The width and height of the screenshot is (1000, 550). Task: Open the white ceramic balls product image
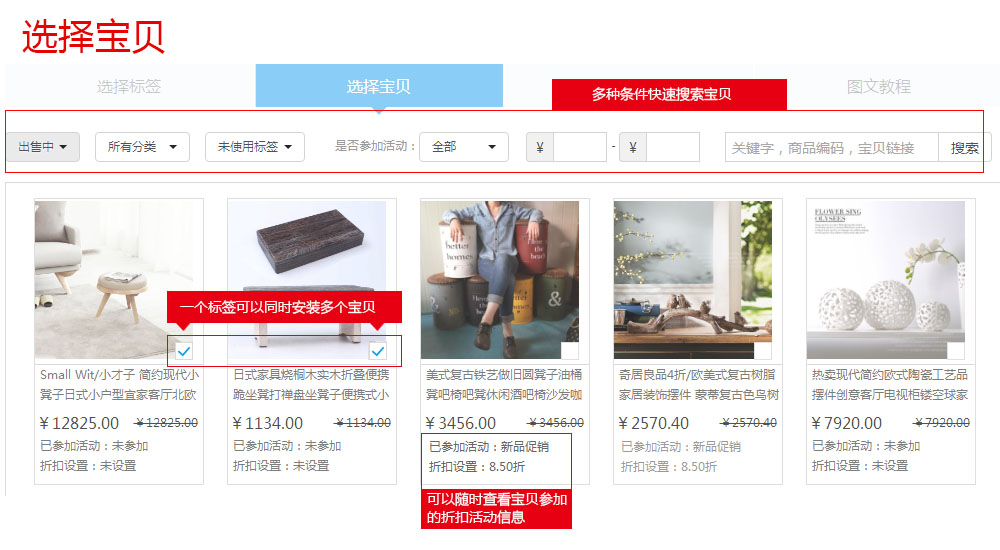tap(886, 280)
